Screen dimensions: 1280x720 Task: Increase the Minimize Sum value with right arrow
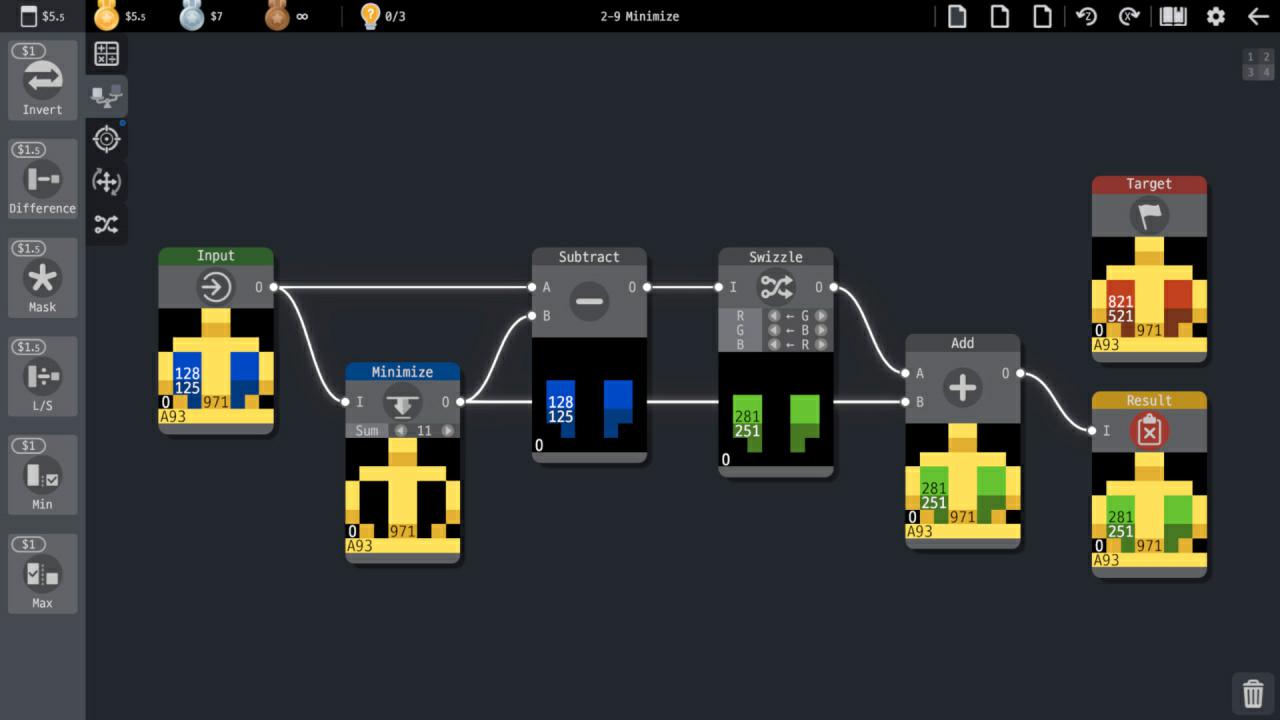(x=447, y=431)
